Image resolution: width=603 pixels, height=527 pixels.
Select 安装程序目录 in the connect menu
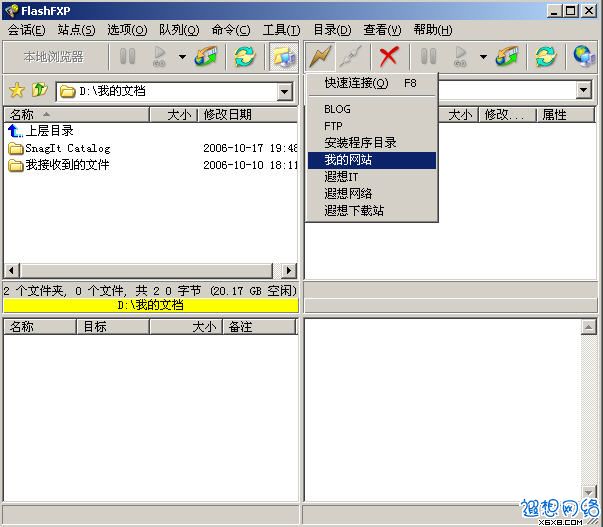[372, 143]
